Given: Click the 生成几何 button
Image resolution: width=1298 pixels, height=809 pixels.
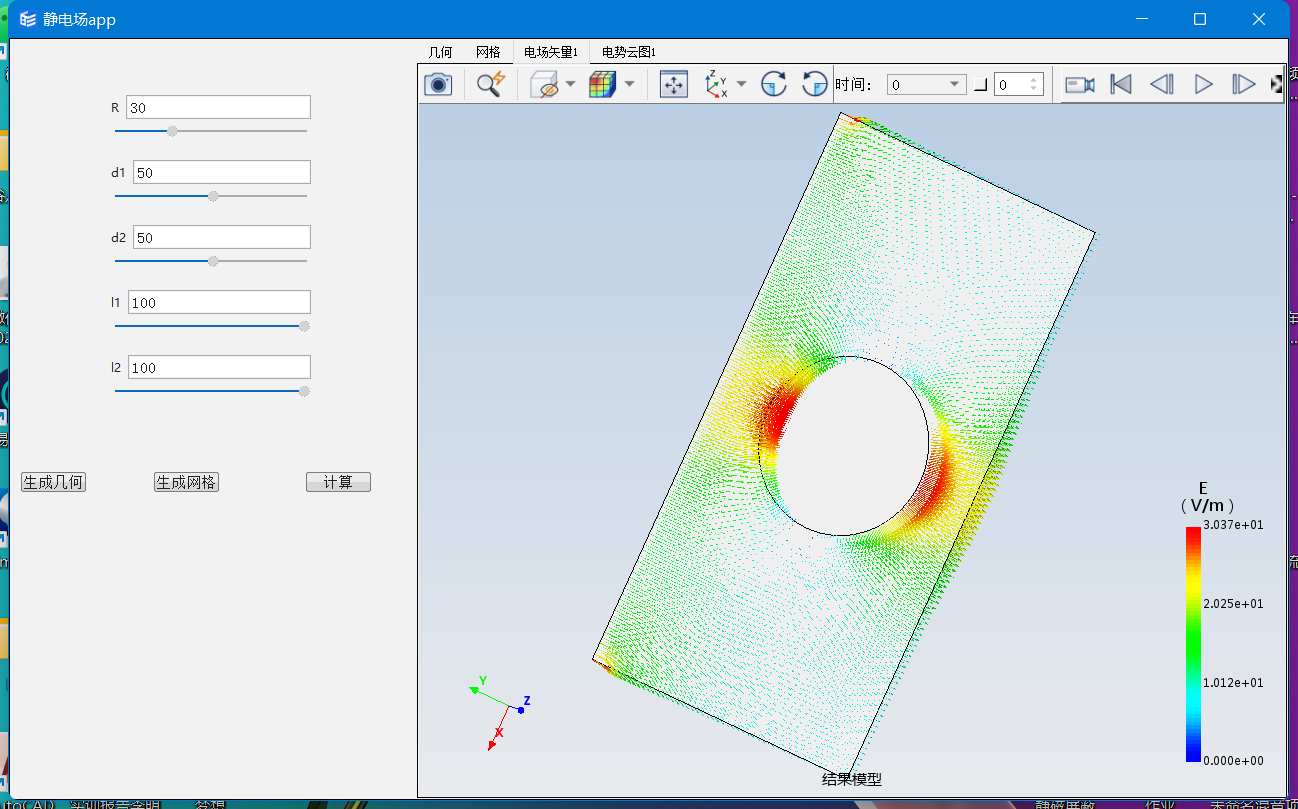Looking at the screenshot, I should click(x=53, y=482).
